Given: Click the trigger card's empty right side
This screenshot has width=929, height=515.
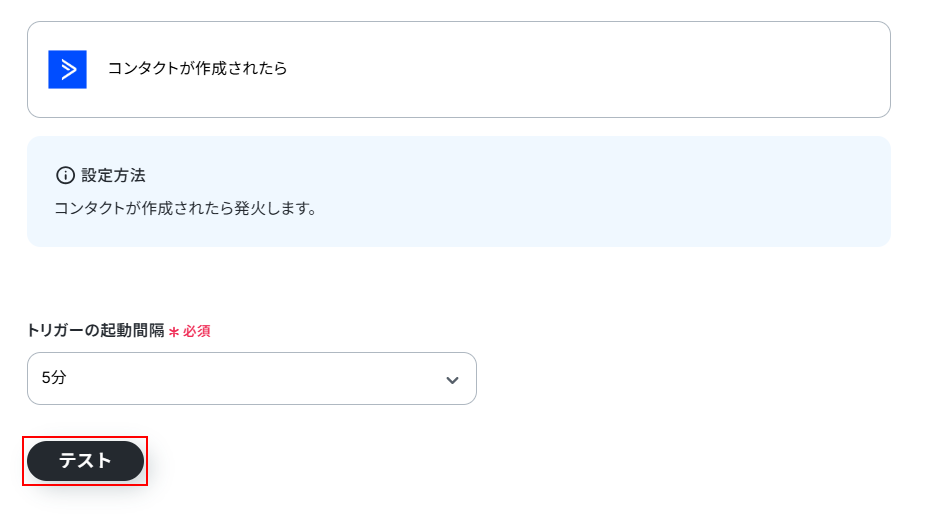Looking at the screenshot, I should (x=650, y=69).
